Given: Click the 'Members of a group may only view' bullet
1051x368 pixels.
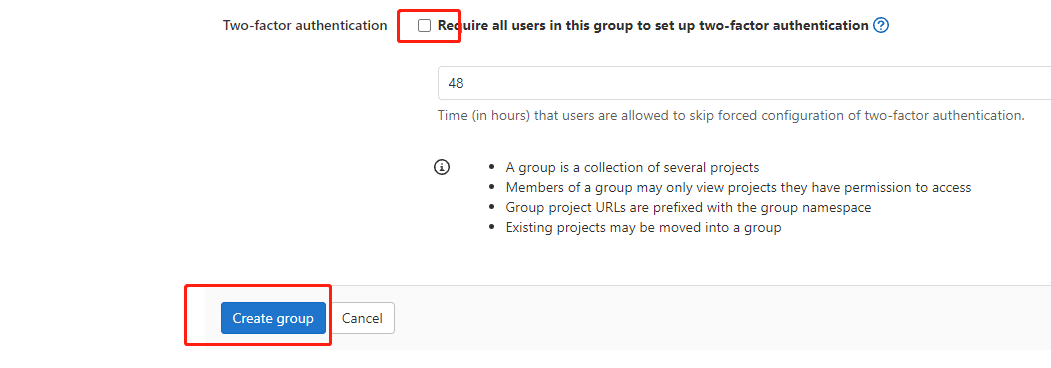Looking at the screenshot, I should click(738, 187).
